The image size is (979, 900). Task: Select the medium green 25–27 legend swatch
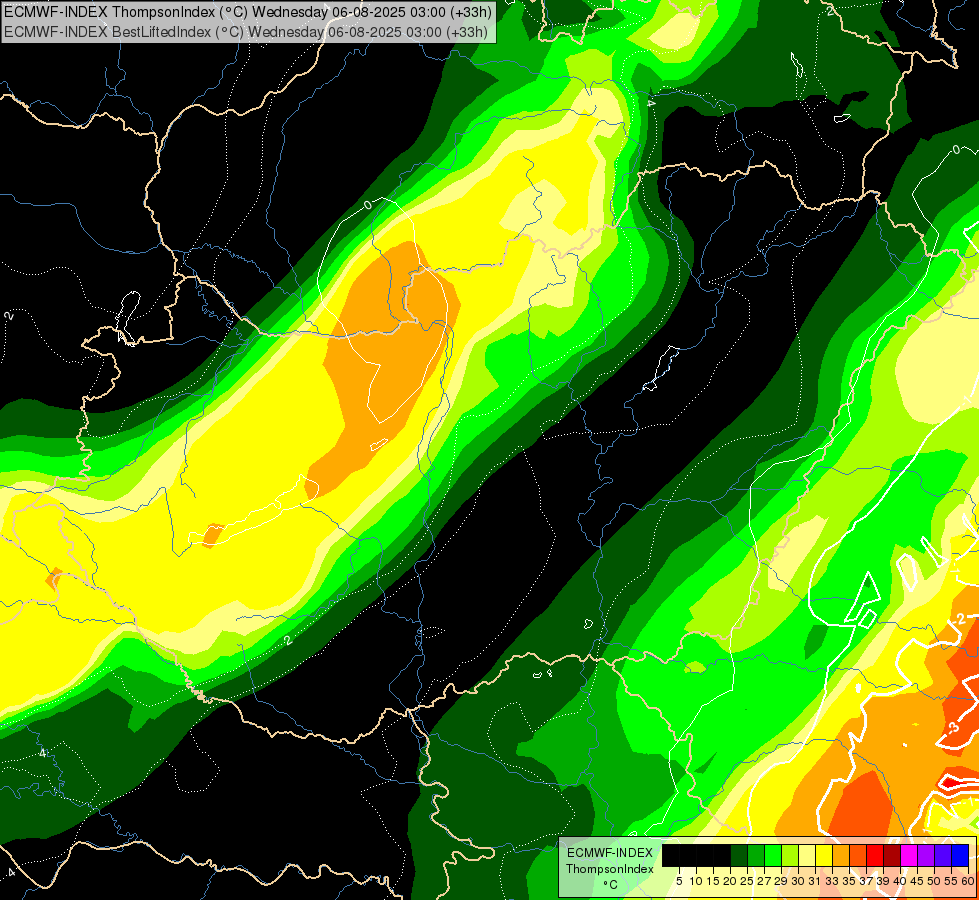[756, 856]
